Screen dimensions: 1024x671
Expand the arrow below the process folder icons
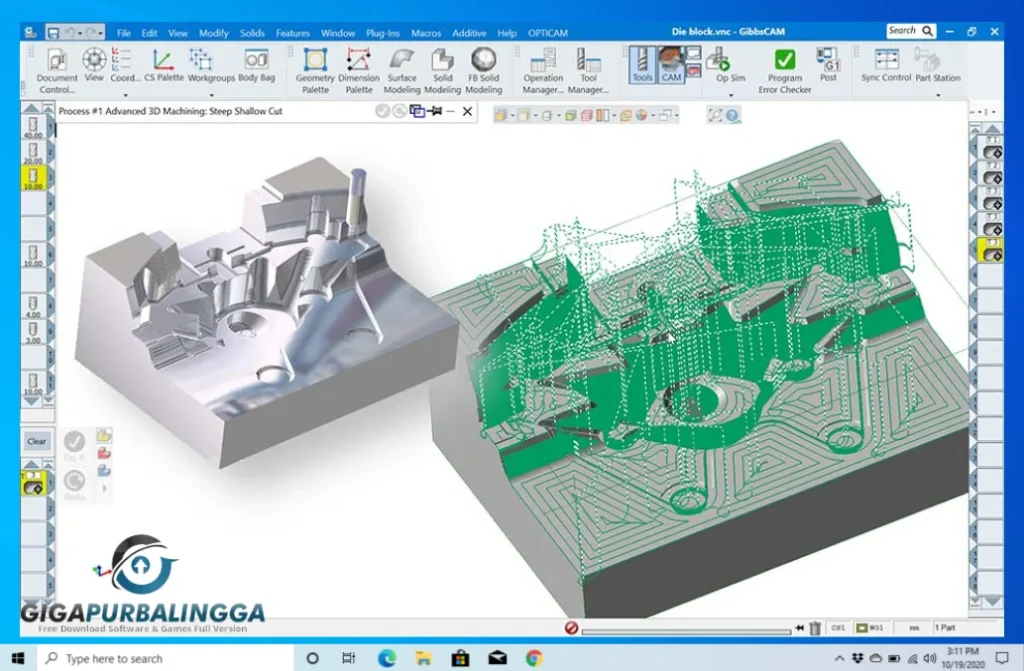(104, 489)
